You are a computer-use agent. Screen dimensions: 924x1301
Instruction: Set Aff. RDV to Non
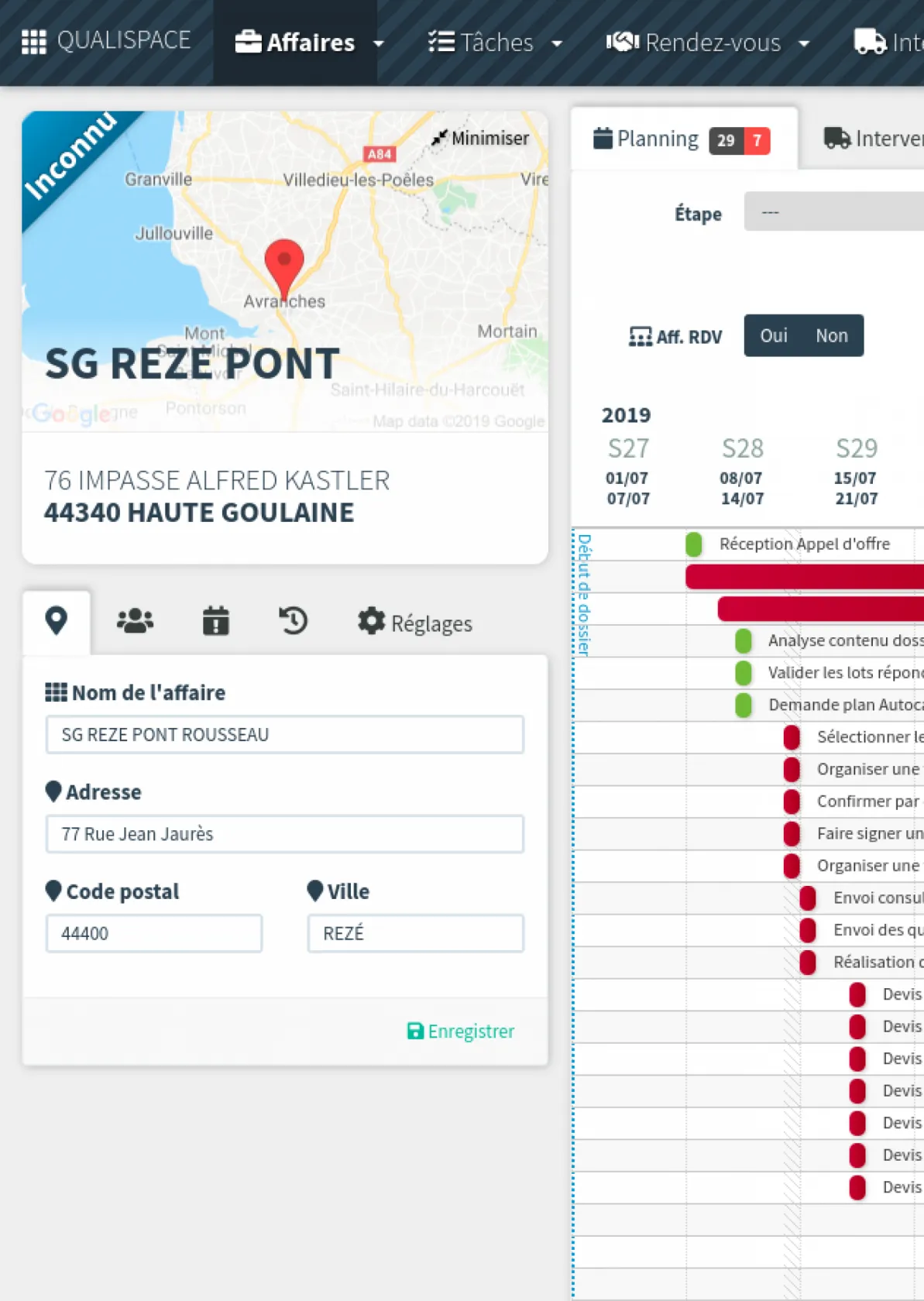[831, 335]
